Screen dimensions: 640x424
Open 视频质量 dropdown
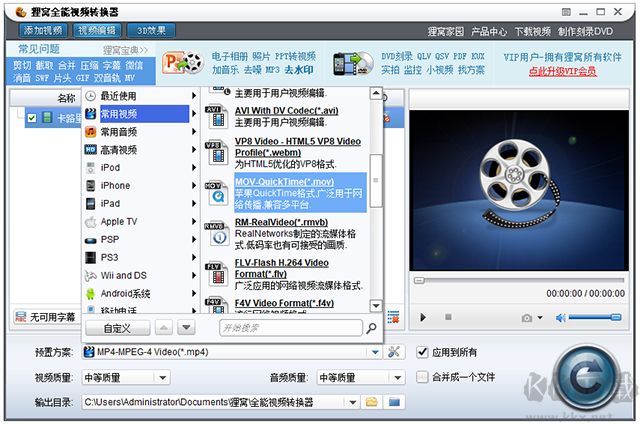coord(162,377)
